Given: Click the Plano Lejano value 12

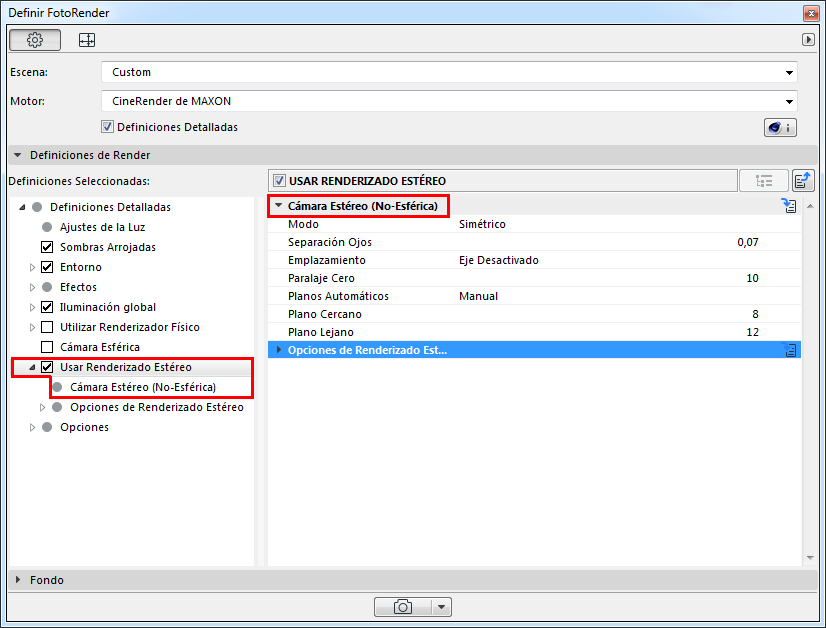Looking at the screenshot, I should [x=752, y=332].
